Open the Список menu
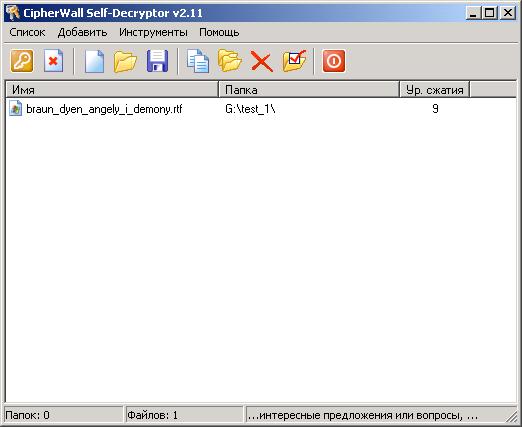The image size is (522, 427). [27, 32]
